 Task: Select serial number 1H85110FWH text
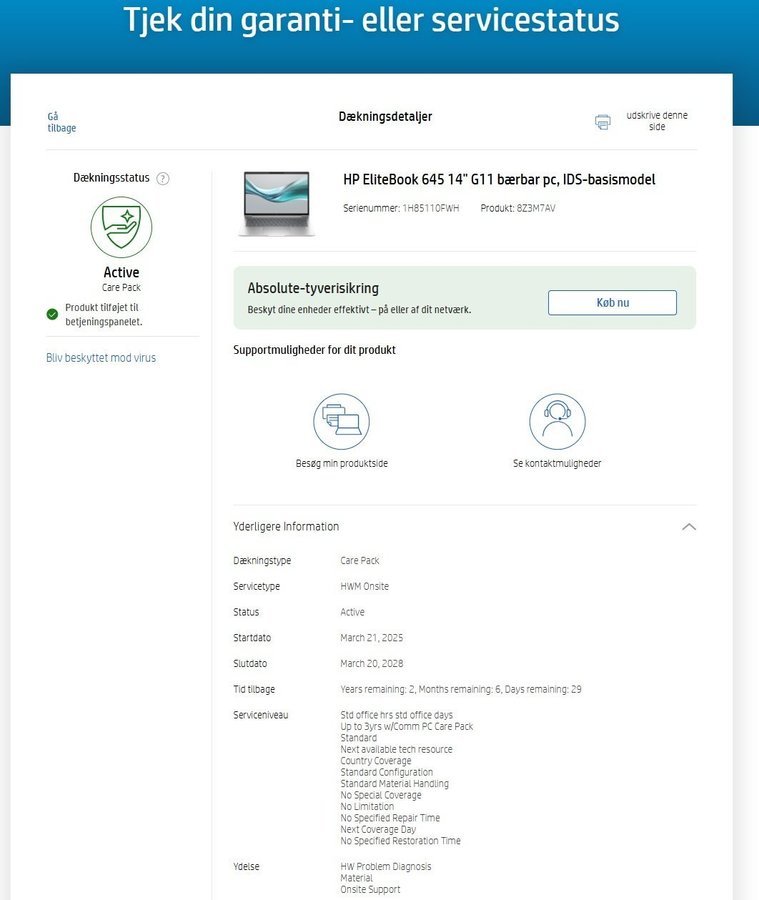point(431,208)
